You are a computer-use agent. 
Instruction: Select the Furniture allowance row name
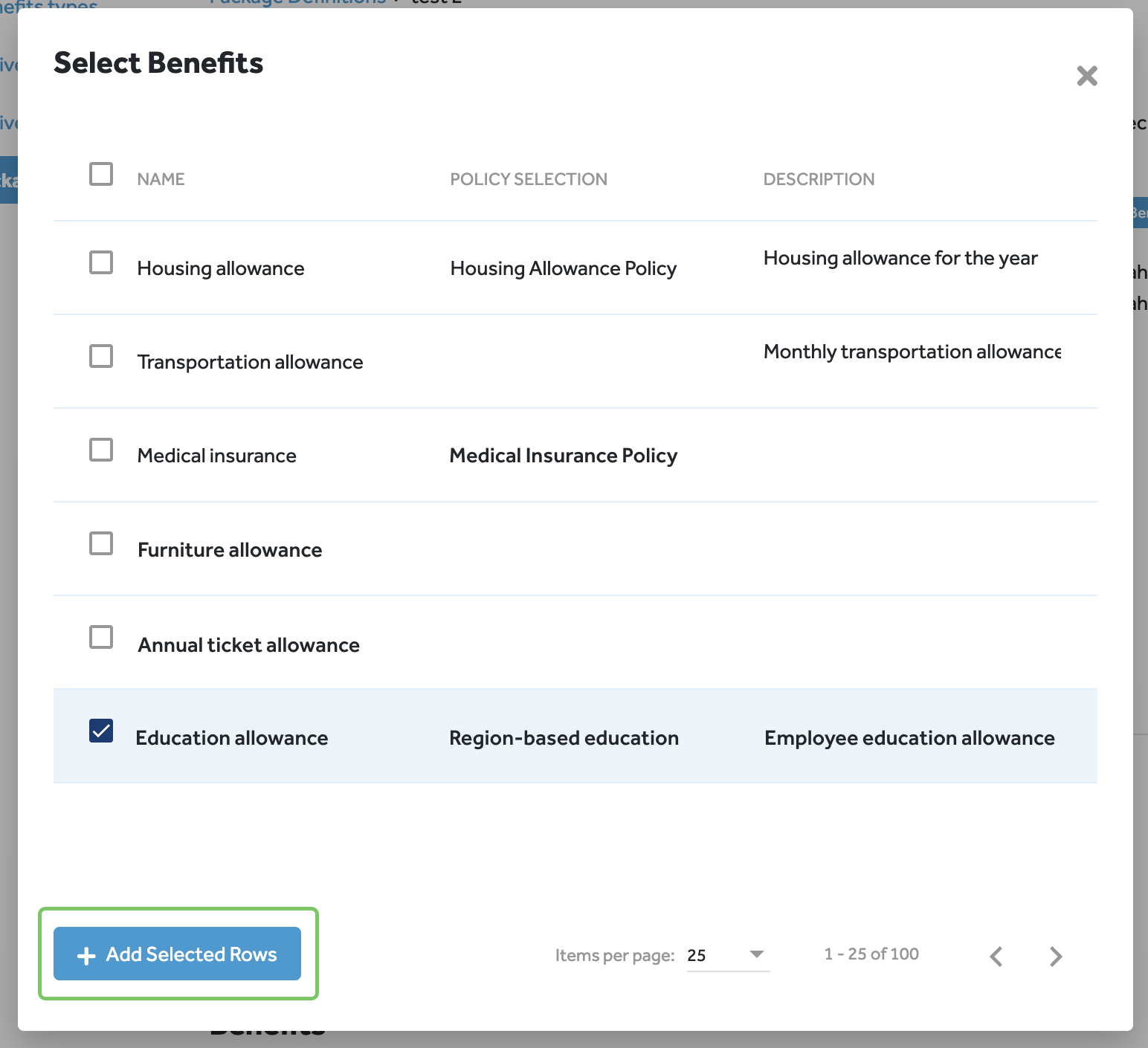click(x=230, y=550)
